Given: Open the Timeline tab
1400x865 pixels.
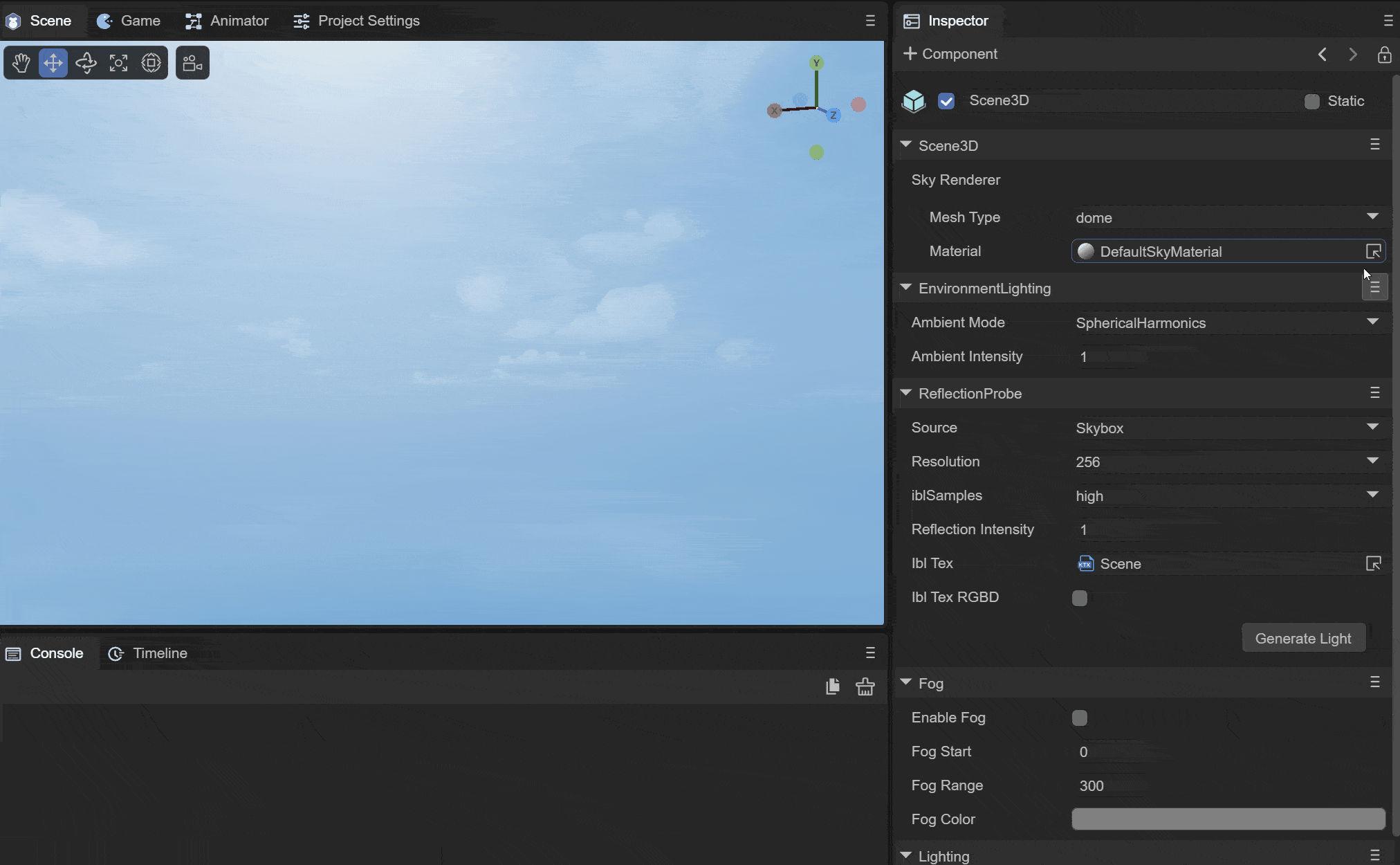Looking at the screenshot, I should click(148, 653).
